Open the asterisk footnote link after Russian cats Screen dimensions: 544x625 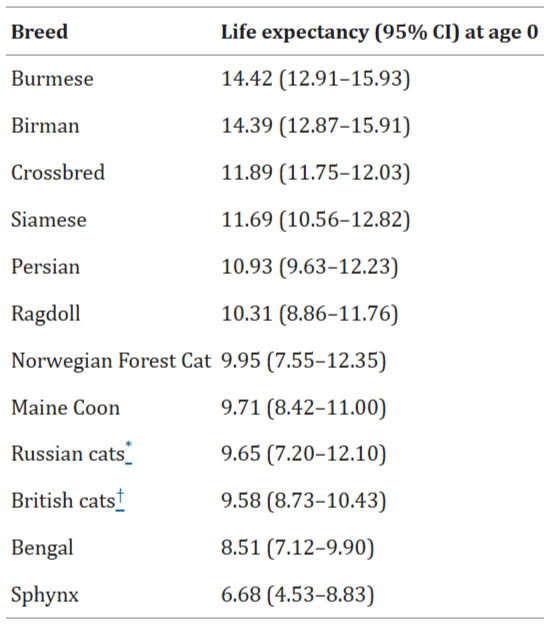click(129, 452)
